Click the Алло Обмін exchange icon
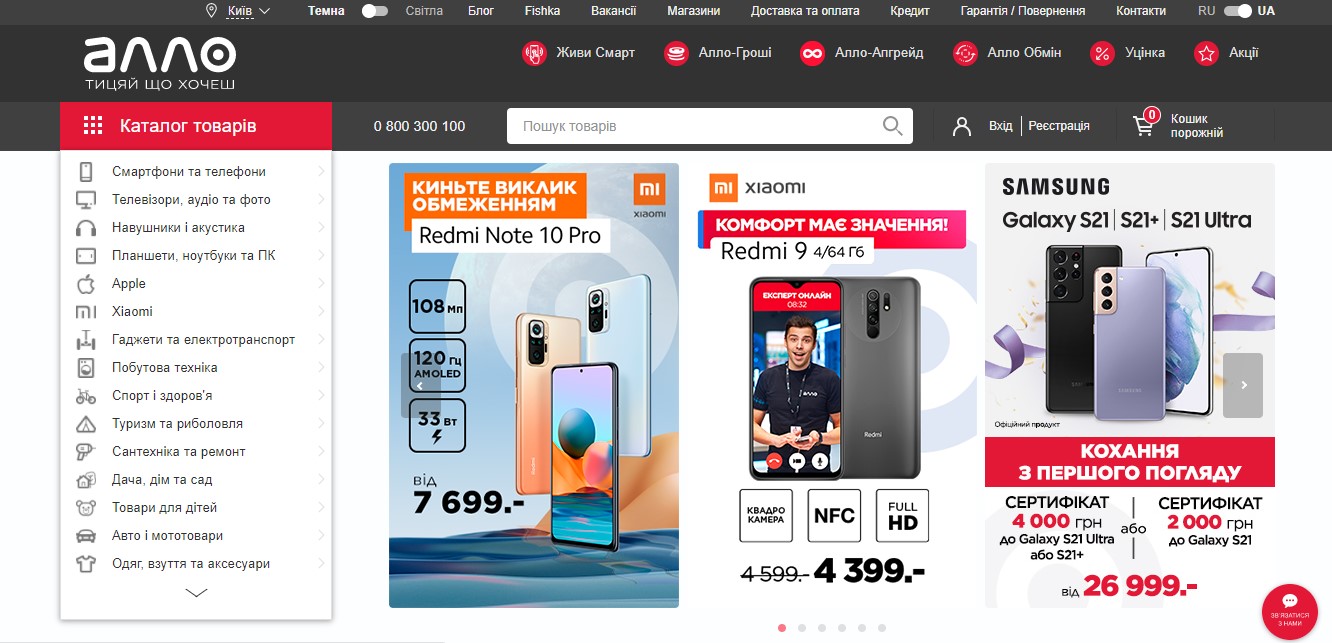The image size is (1332, 643). tap(965, 53)
